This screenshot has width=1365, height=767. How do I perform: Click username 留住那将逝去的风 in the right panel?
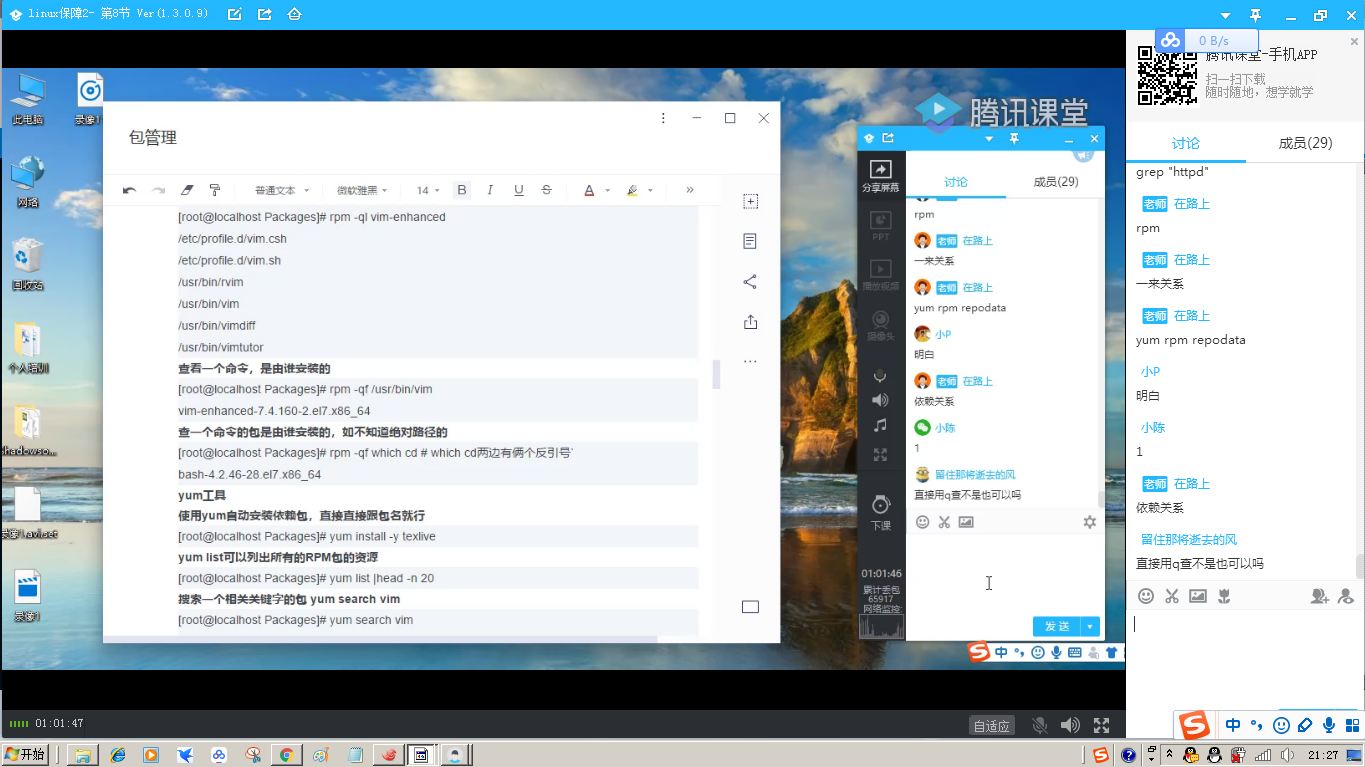(x=1189, y=539)
